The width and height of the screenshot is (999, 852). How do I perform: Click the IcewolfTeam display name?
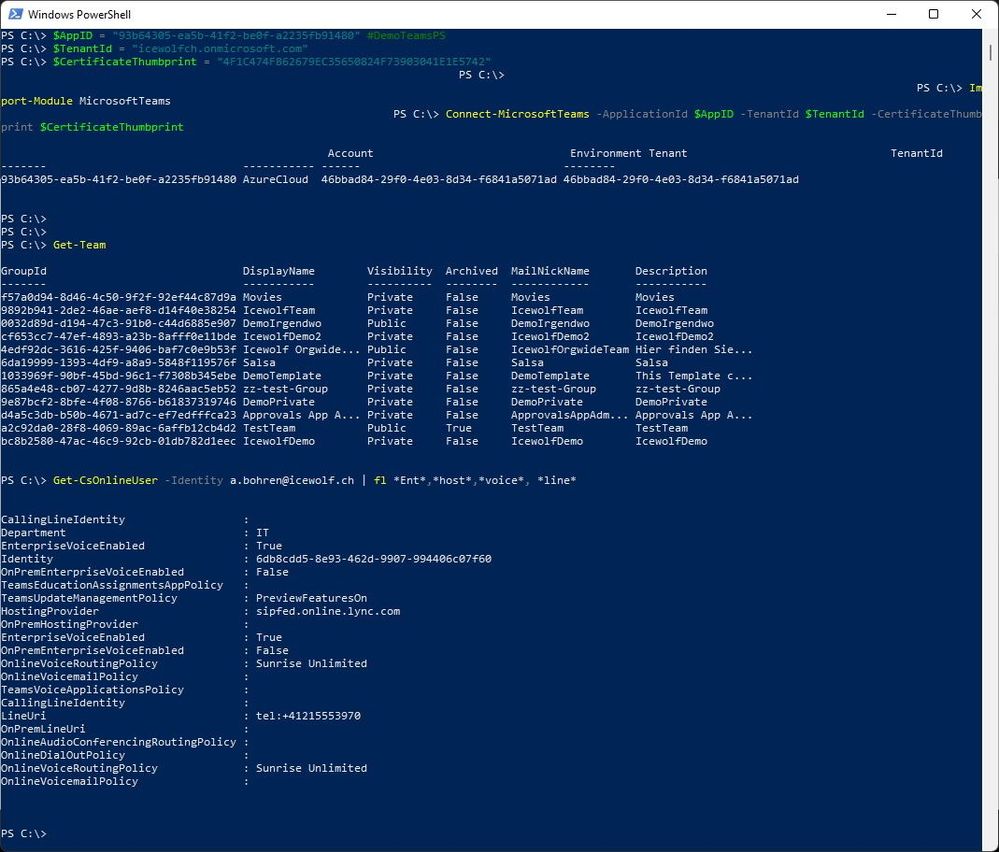(x=278, y=310)
